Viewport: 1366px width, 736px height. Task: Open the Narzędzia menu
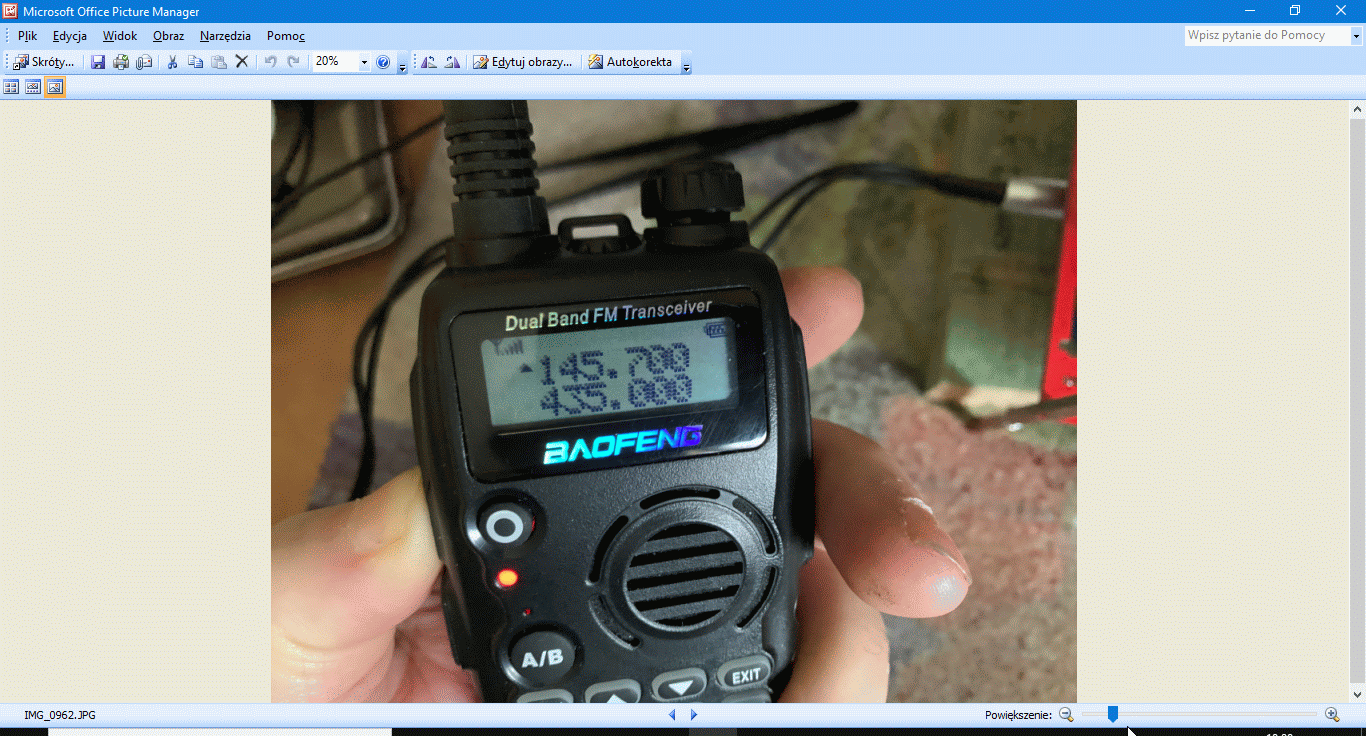(x=225, y=36)
